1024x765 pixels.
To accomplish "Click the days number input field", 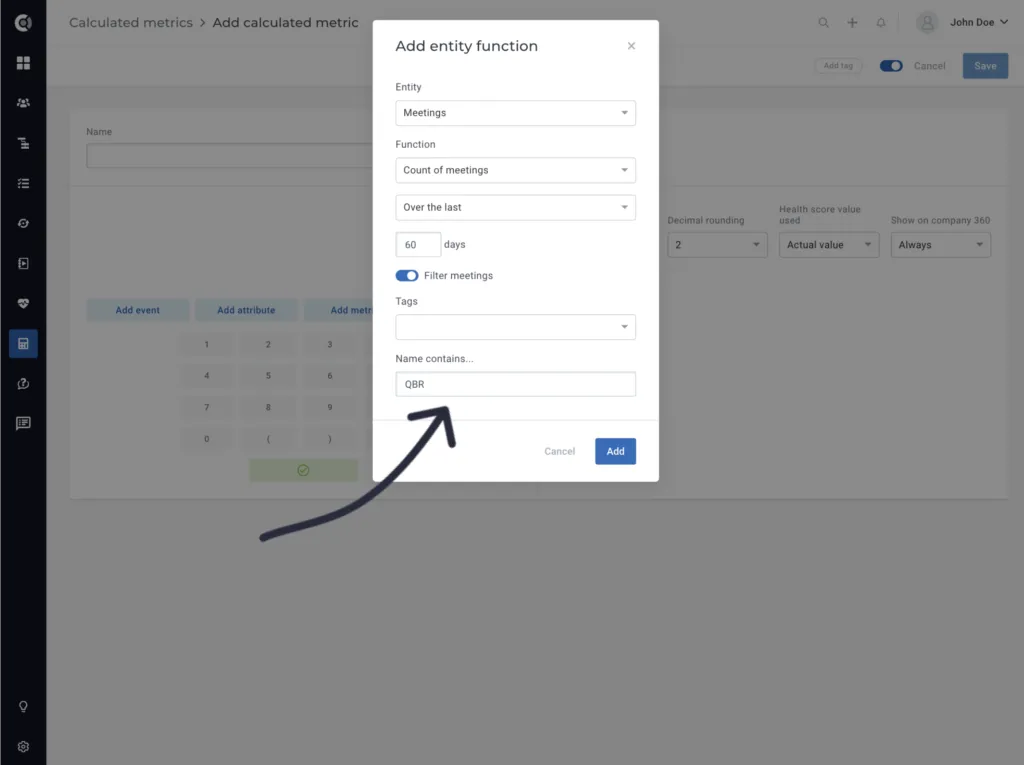I will (418, 244).
